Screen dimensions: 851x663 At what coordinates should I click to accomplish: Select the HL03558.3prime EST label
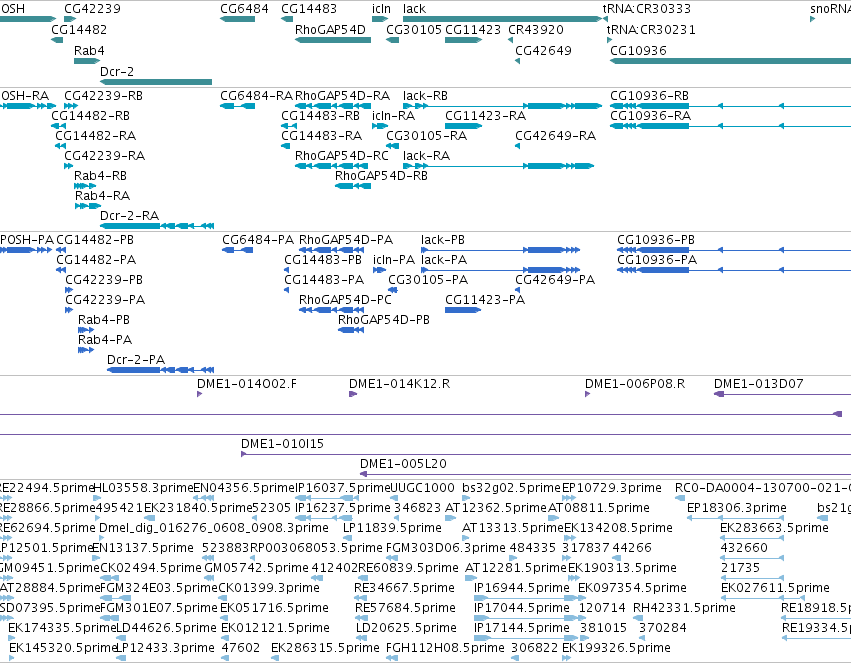(143, 488)
